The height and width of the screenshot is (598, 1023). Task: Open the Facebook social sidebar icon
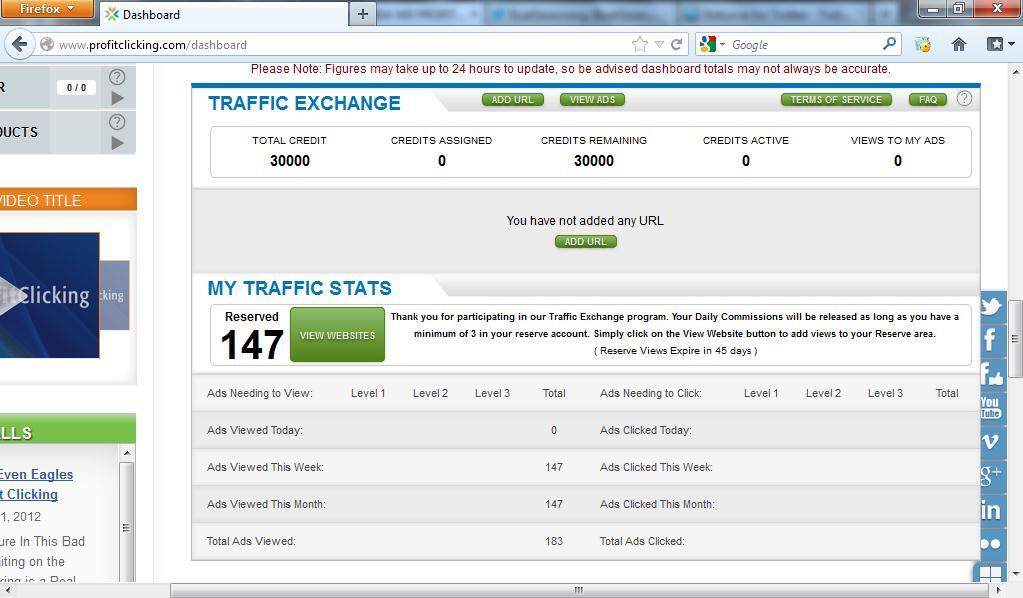tap(990, 339)
